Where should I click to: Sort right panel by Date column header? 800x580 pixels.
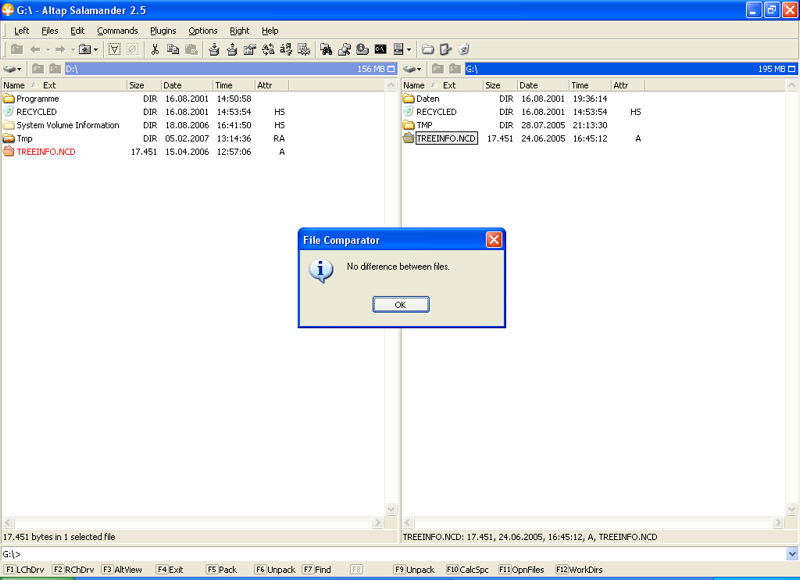click(x=543, y=85)
